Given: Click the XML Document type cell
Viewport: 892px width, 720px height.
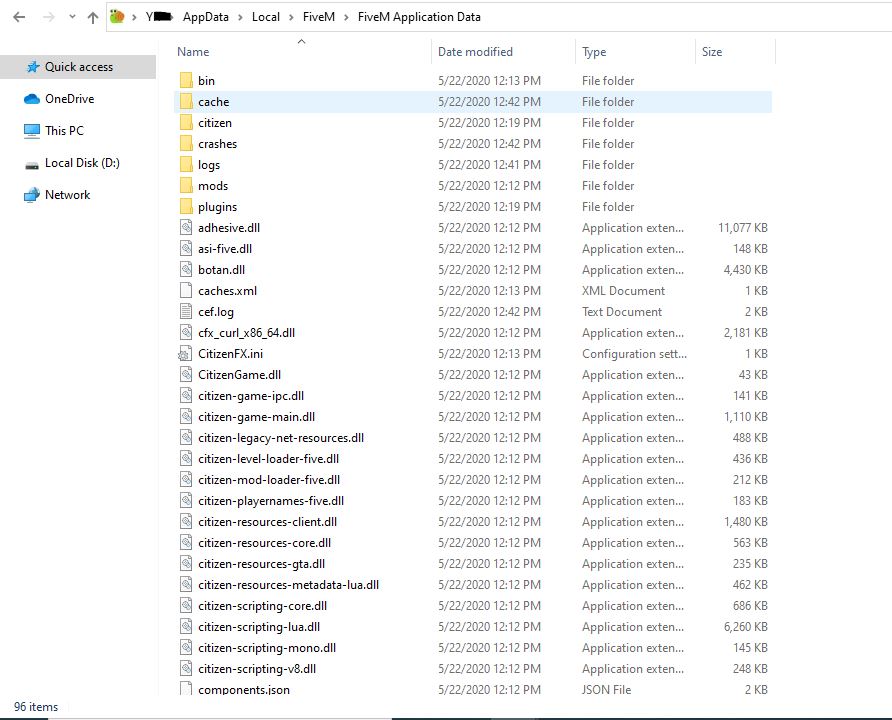Looking at the screenshot, I should coord(623,291).
